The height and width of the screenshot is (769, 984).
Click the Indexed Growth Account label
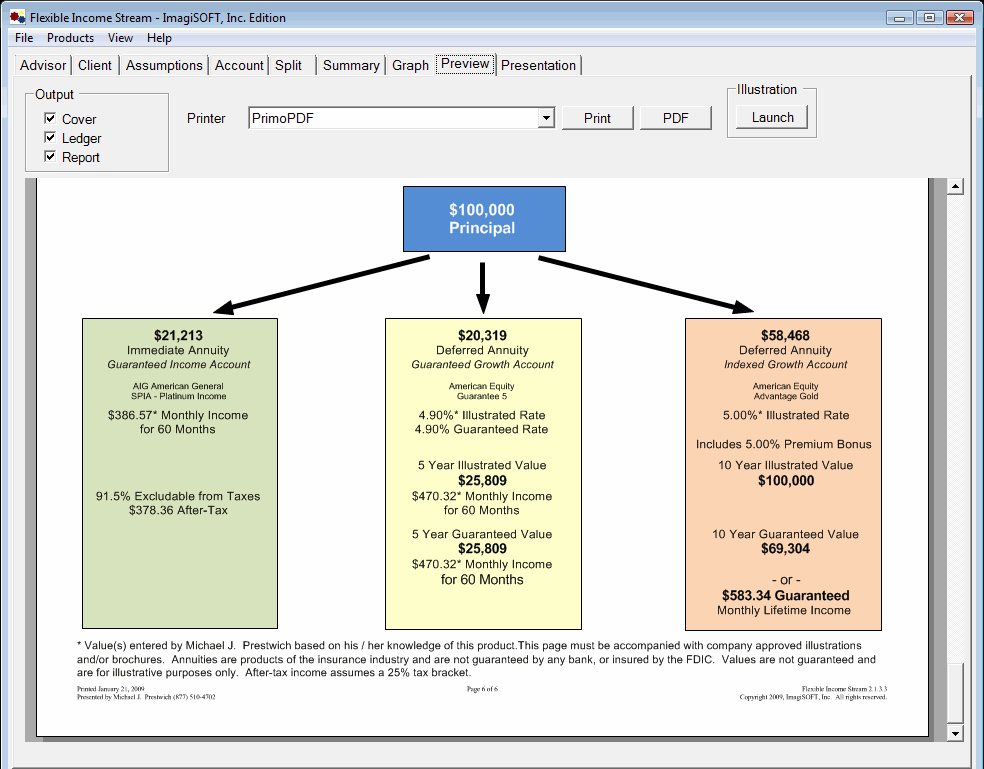pyautogui.click(x=785, y=364)
